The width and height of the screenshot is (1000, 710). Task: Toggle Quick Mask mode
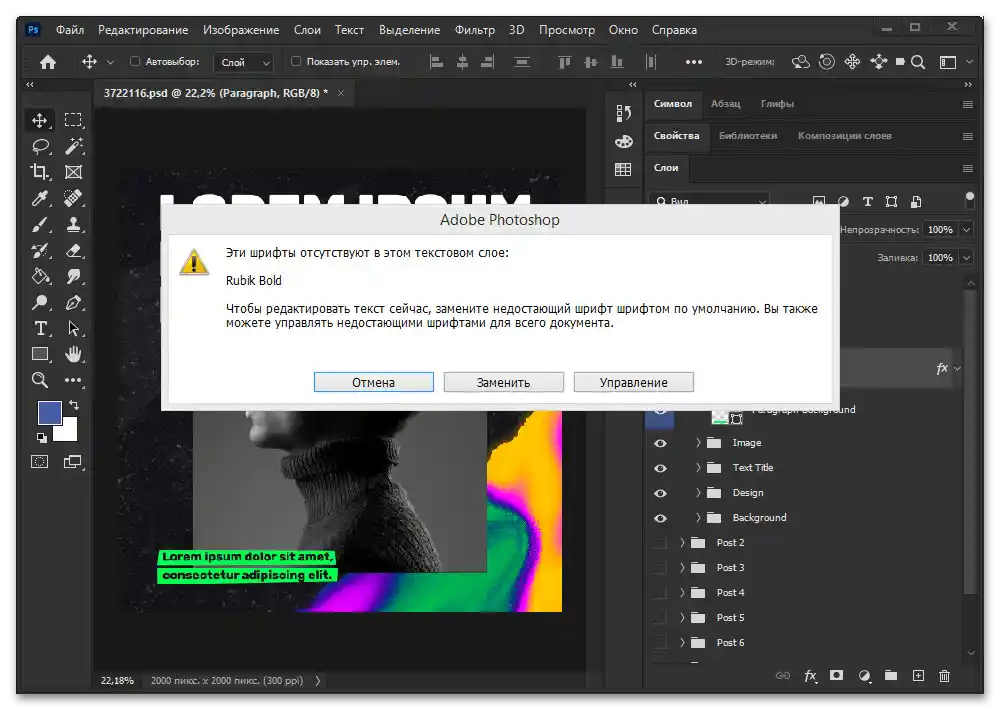[40, 461]
